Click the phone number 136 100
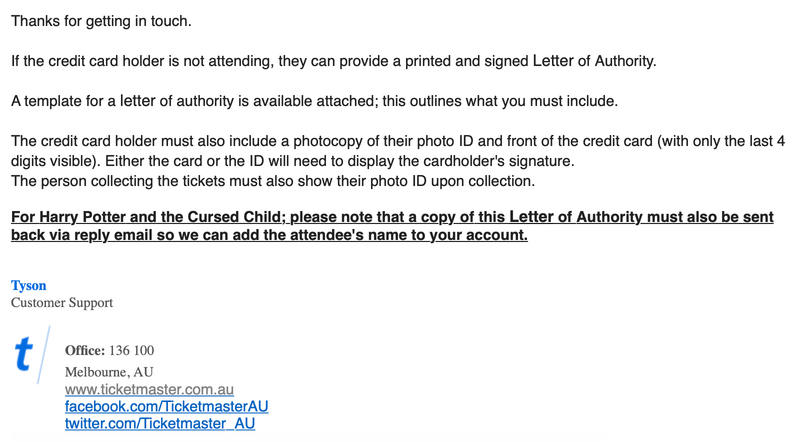The image size is (800, 443). (x=131, y=350)
